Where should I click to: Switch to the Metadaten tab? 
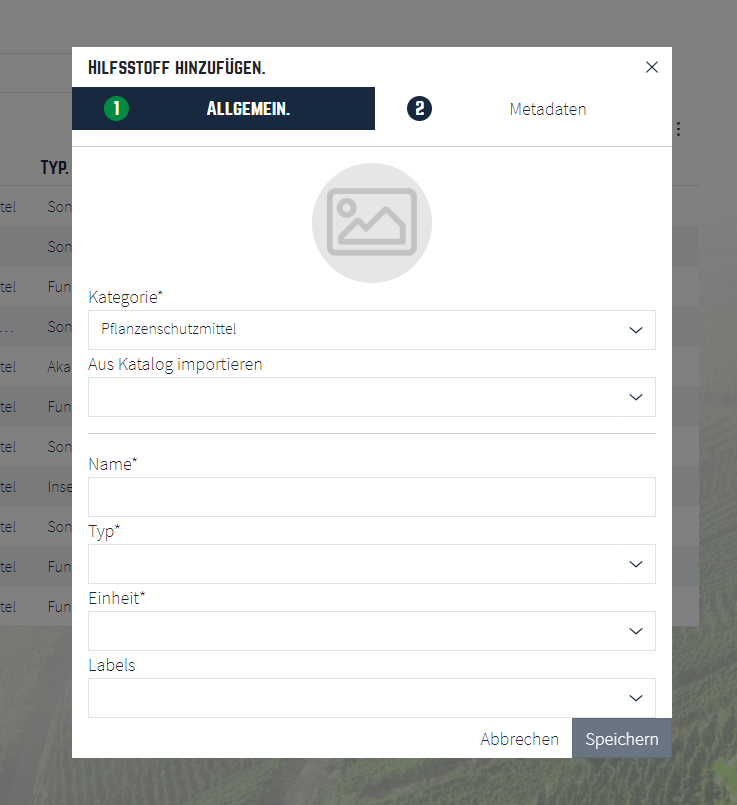(548, 109)
